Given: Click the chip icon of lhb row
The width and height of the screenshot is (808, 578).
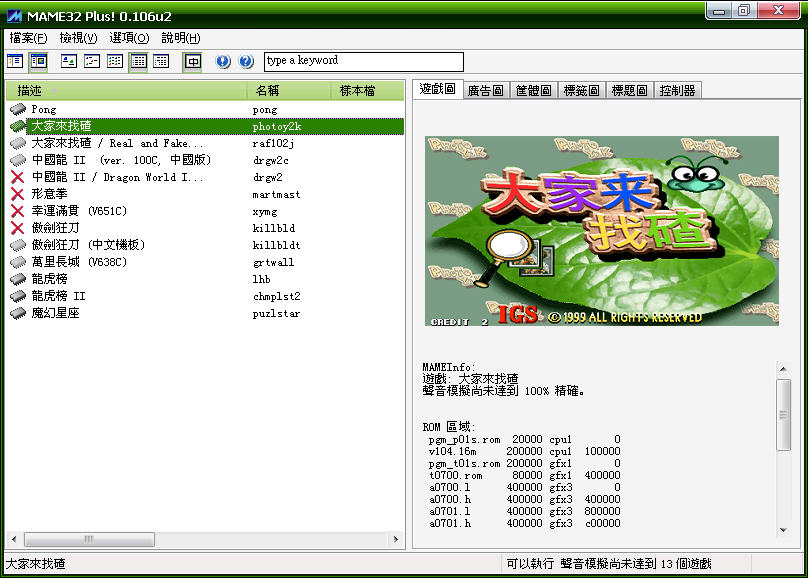Looking at the screenshot, I should pyautogui.click(x=18, y=279).
